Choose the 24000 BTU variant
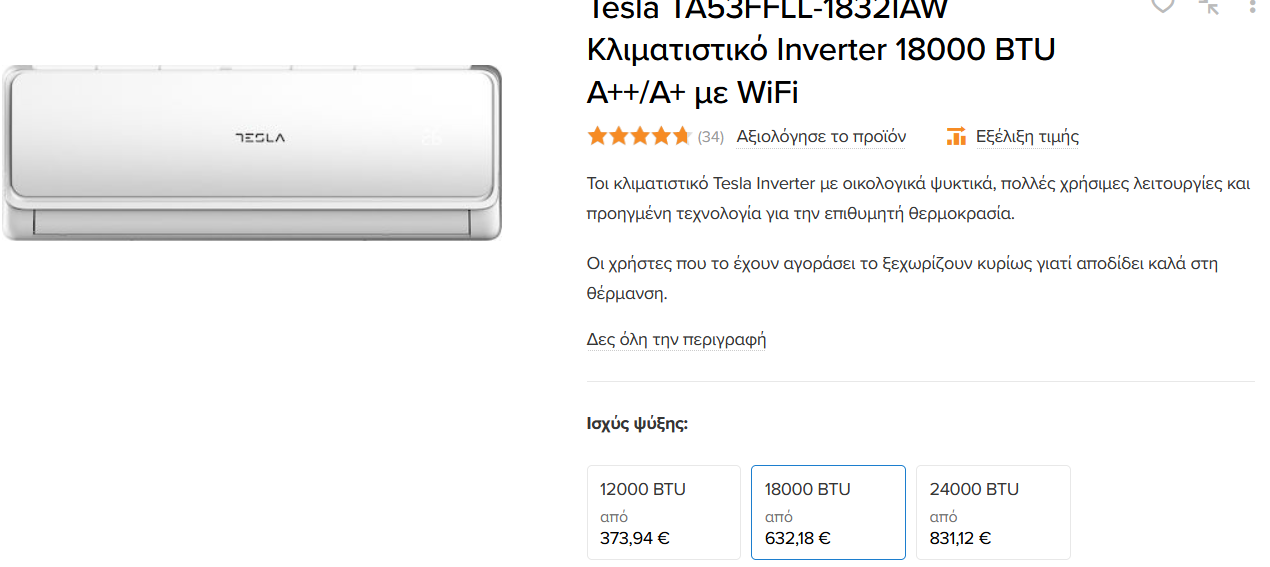The width and height of the screenshot is (1270, 567). [x=993, y=512]
